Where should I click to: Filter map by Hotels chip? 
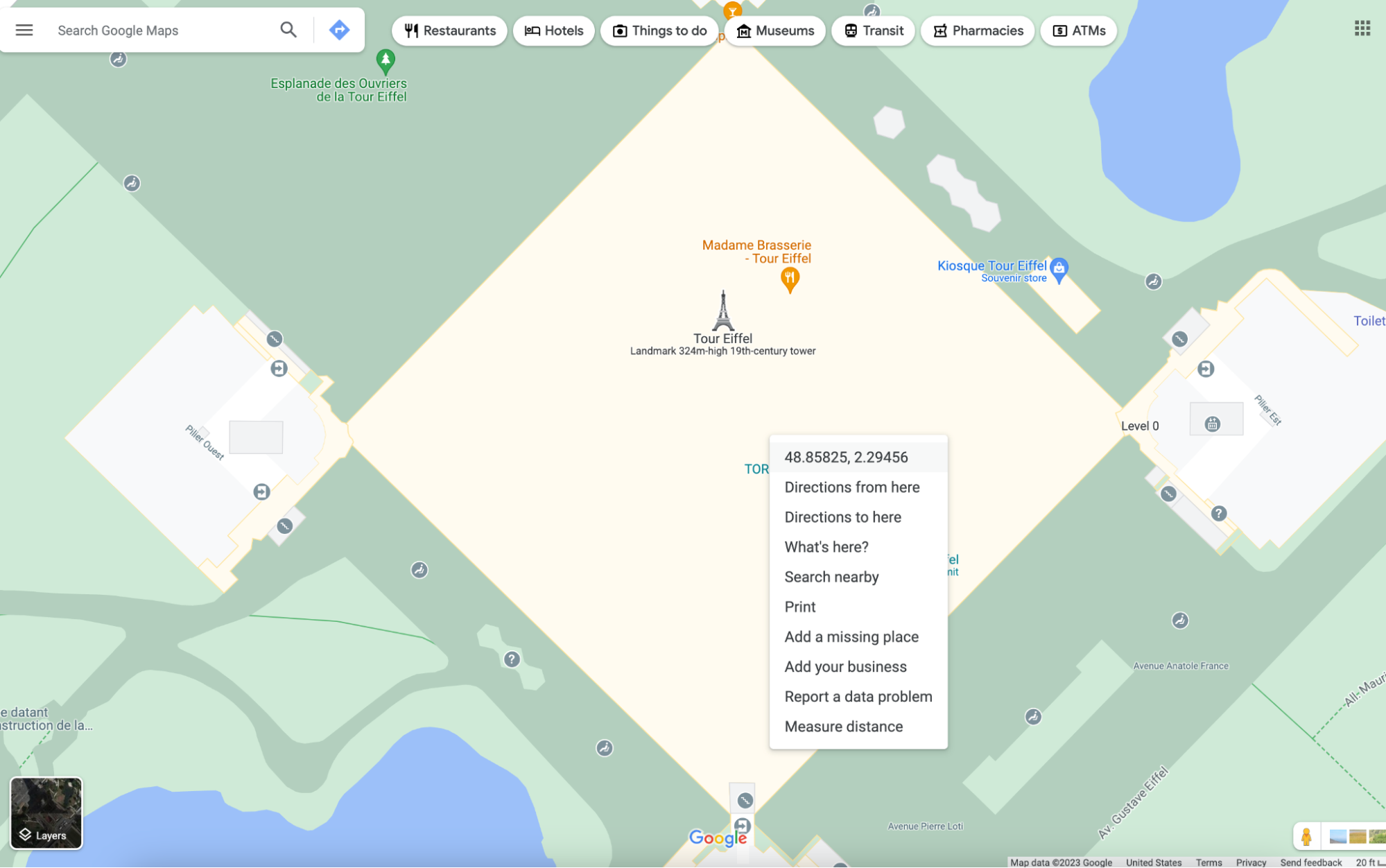554,31
